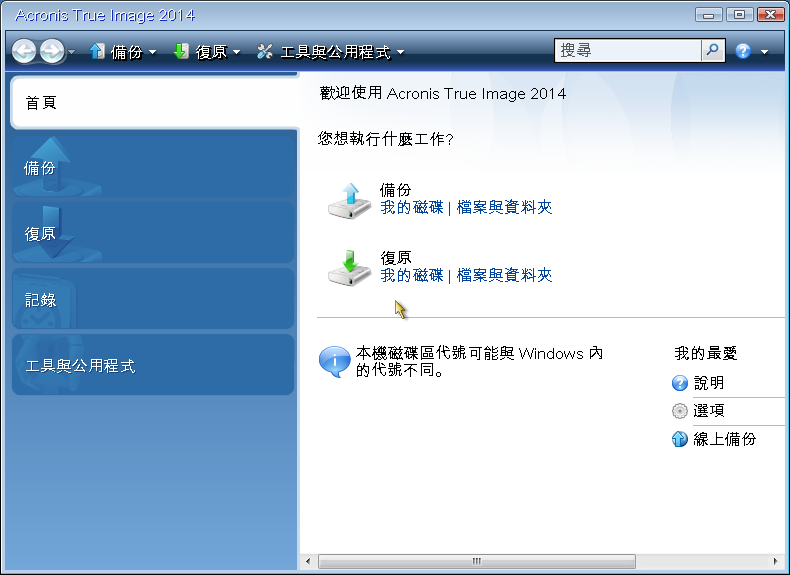Screen dimensions: 790x575
Task: Click the 我的最愛 heading
Action: coord(706,353)
